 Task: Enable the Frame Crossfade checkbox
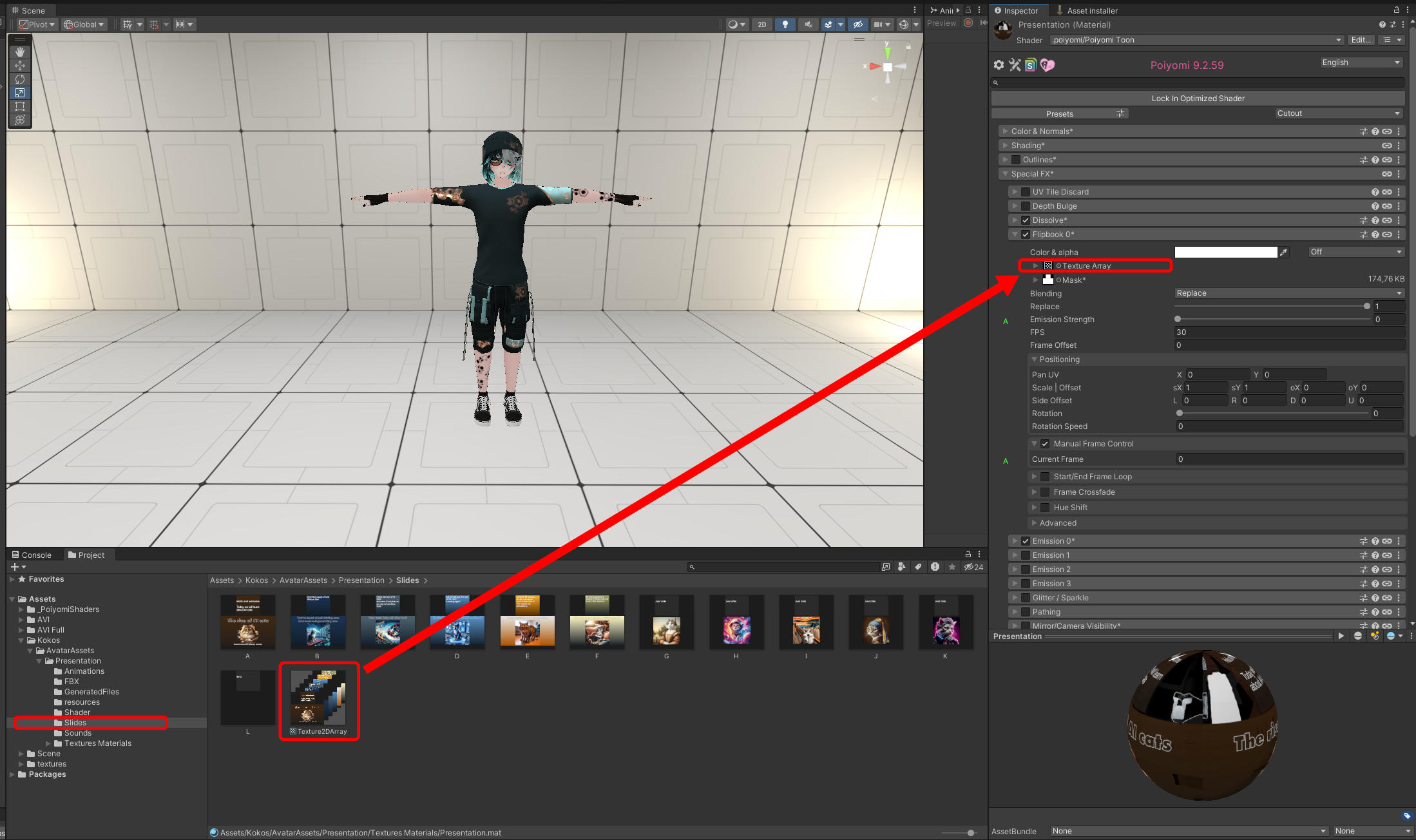tap(1045, 492)
